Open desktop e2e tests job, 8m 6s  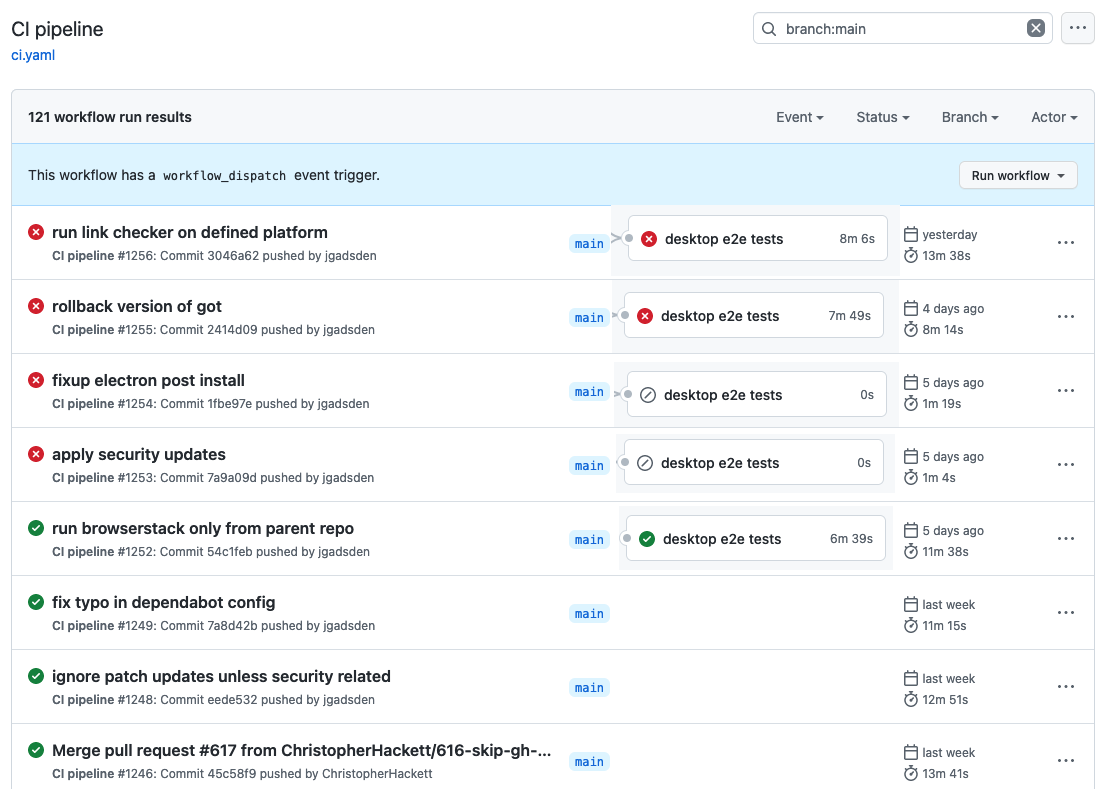757,238
